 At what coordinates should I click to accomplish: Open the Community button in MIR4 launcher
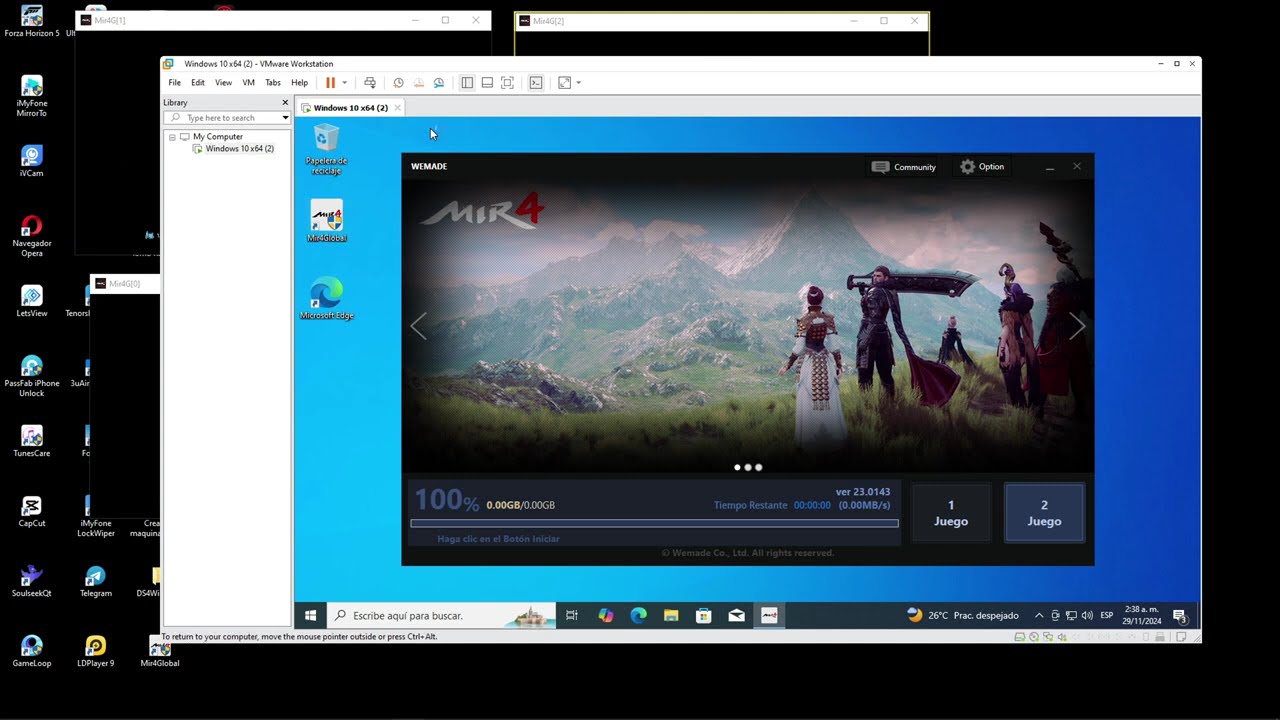[904, 167]
